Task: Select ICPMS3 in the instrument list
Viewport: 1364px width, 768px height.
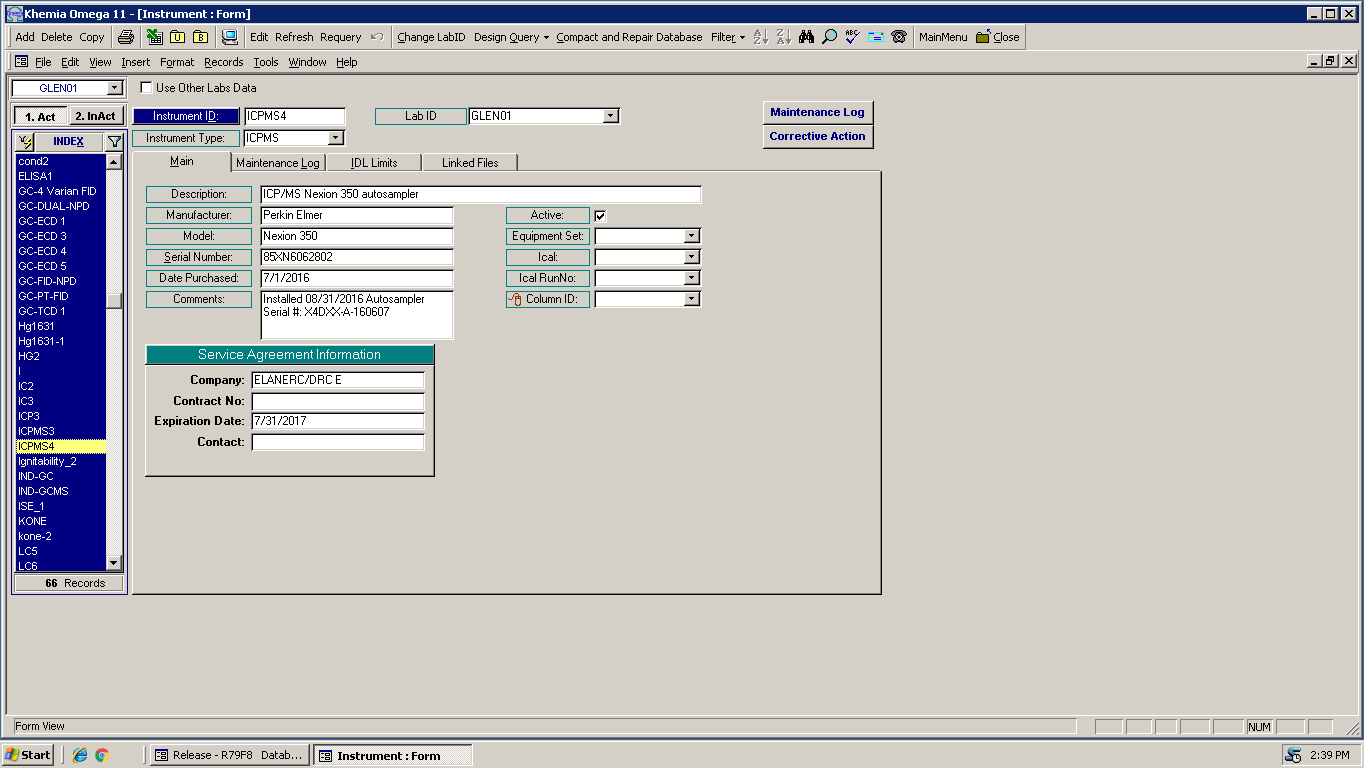Action: pyautogui.click(x=61, y=431)
